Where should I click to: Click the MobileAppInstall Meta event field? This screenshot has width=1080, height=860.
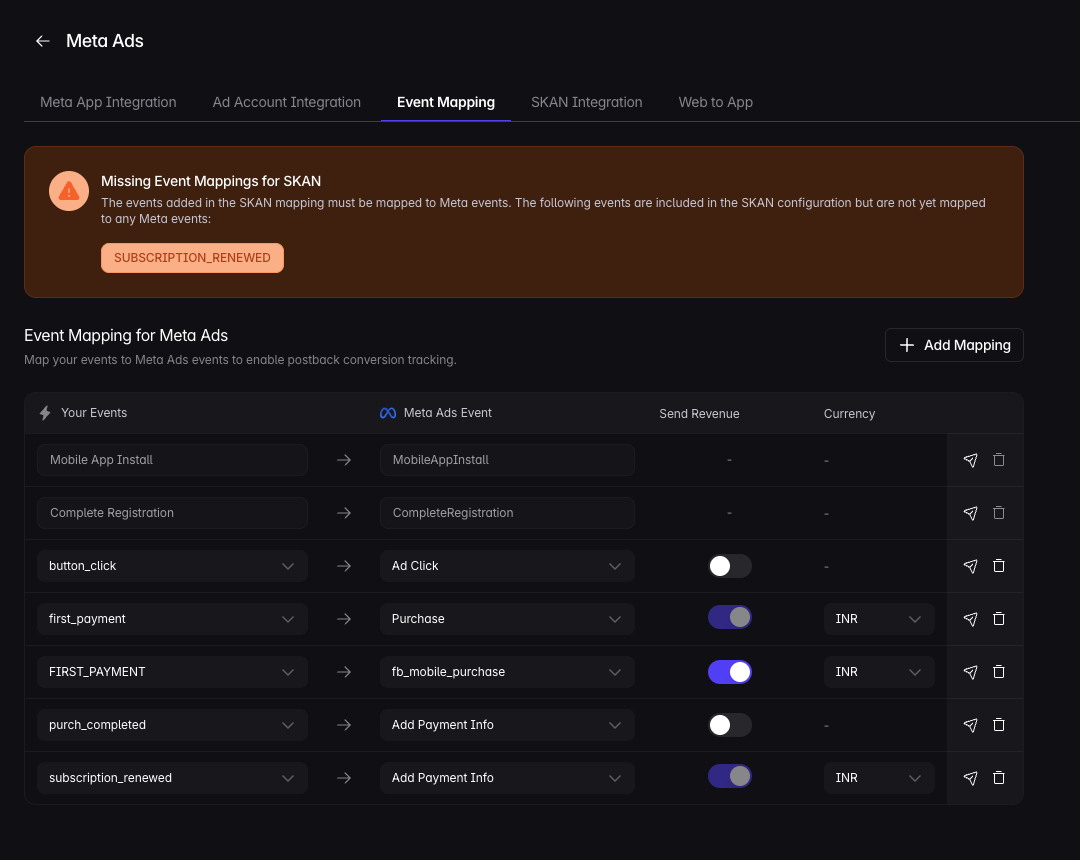507,460
